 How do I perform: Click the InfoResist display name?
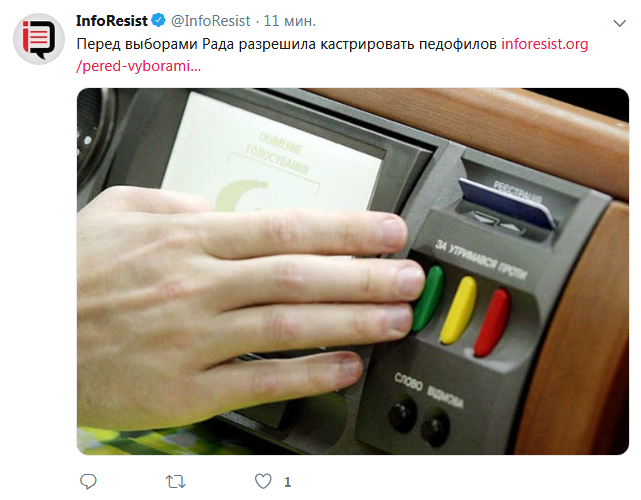tap(112, 20)
